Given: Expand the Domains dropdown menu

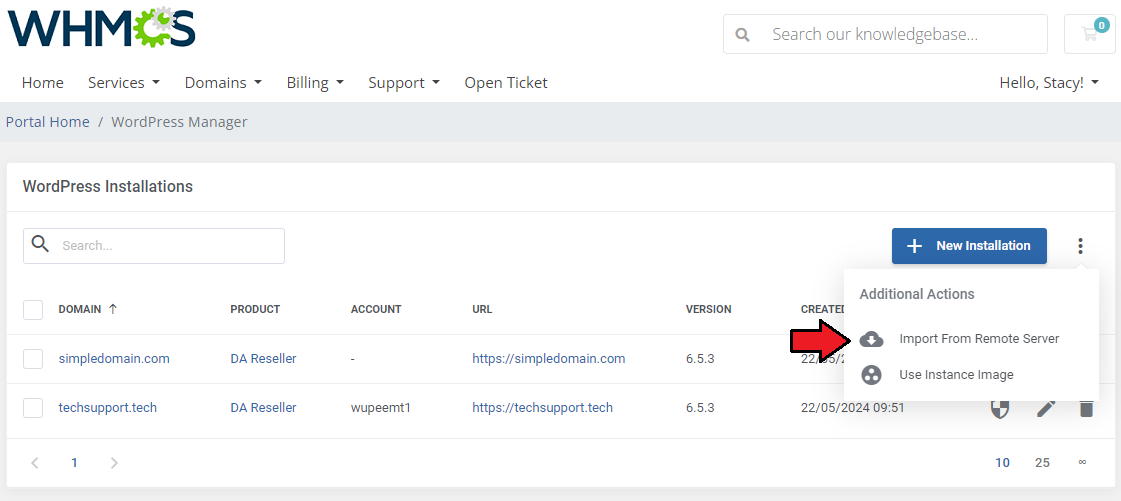Looking at the screenshot, I should [x=223, y=83].
